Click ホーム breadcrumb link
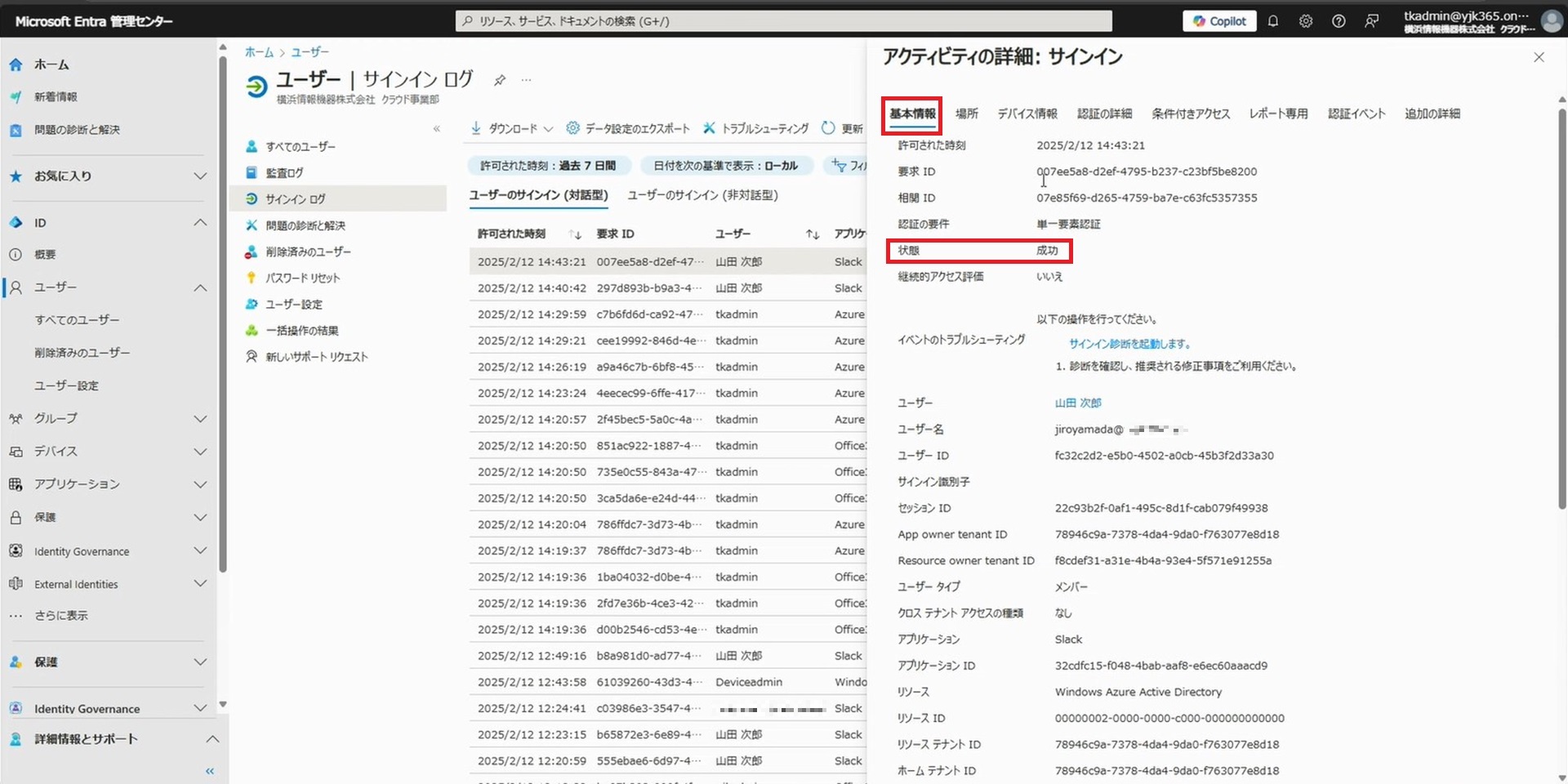This screenshot has height=784, width=1568. (259, 52)
